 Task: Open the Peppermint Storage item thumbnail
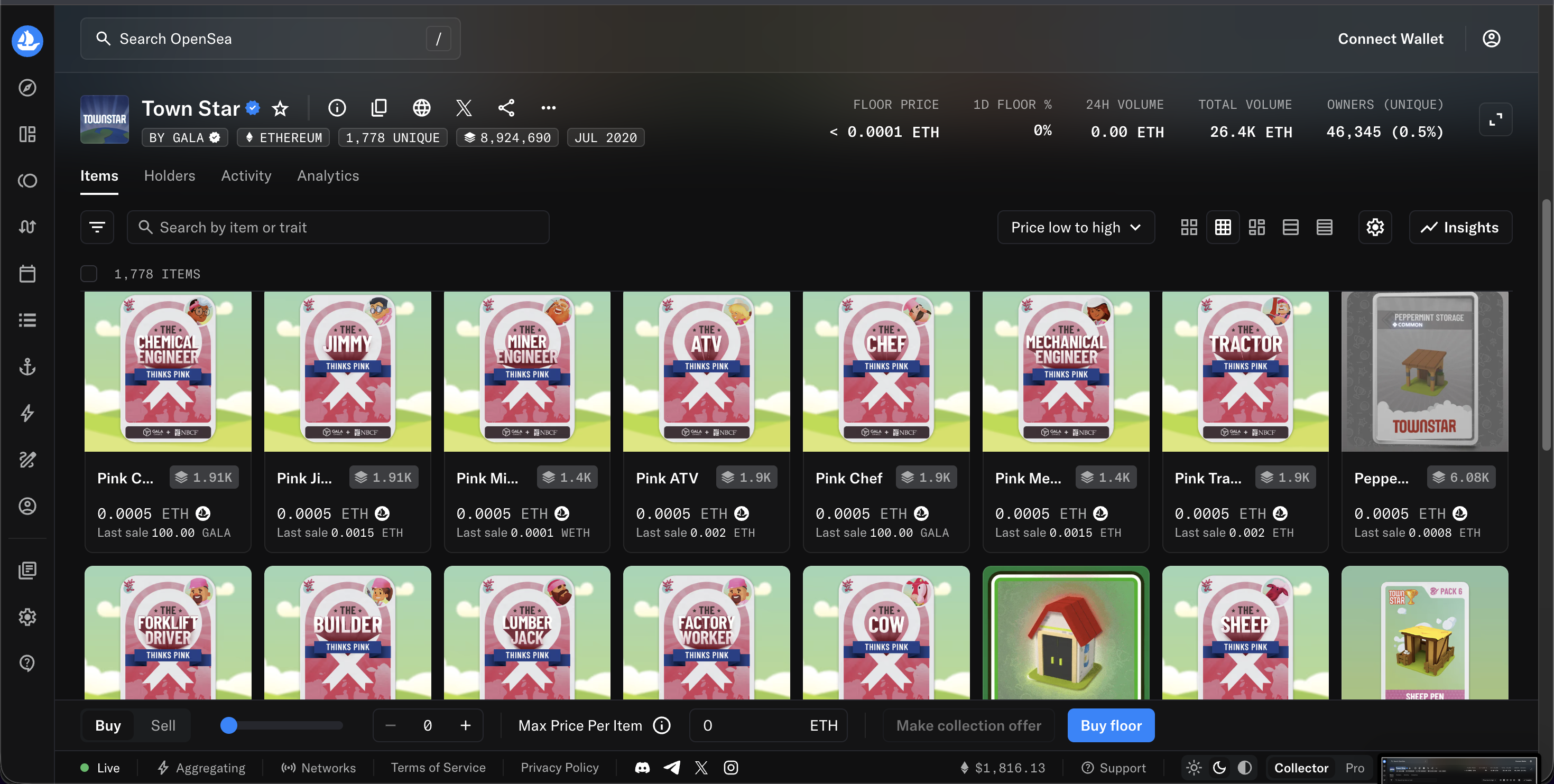1424,371
